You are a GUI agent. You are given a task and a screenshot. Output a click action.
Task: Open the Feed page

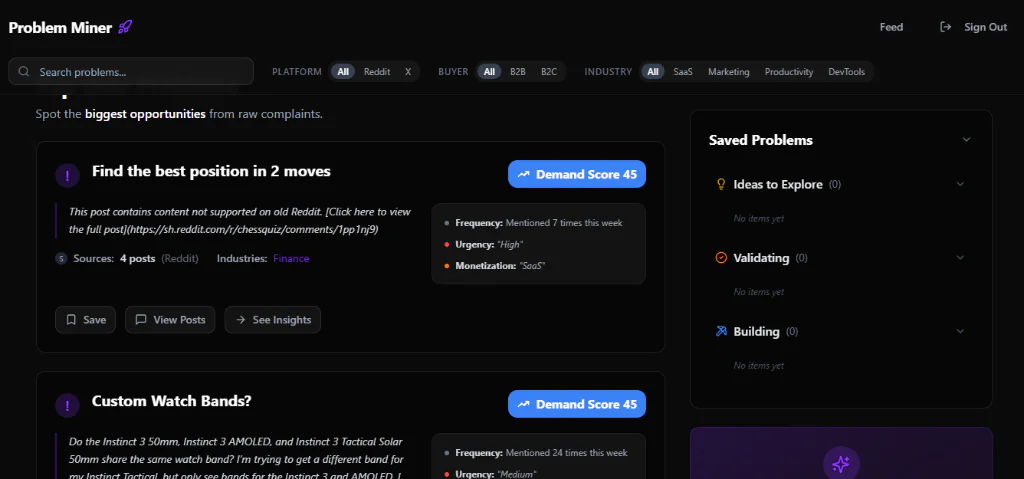click(x=891, y=27)
